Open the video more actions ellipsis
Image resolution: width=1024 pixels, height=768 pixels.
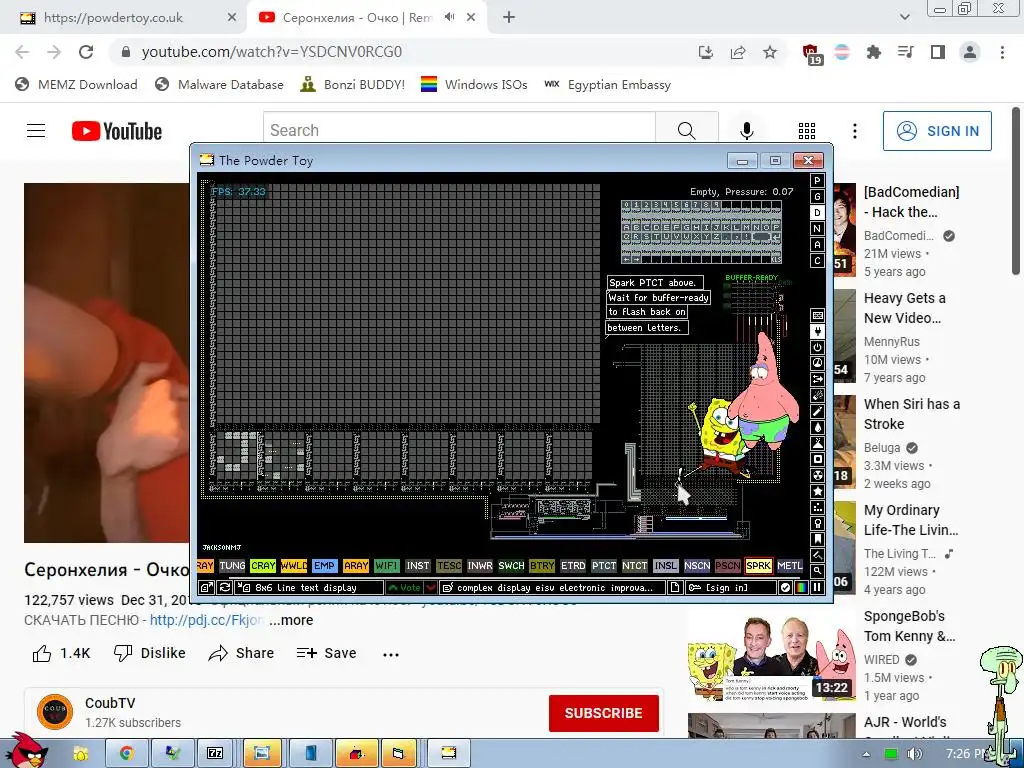tap(391, 654)
